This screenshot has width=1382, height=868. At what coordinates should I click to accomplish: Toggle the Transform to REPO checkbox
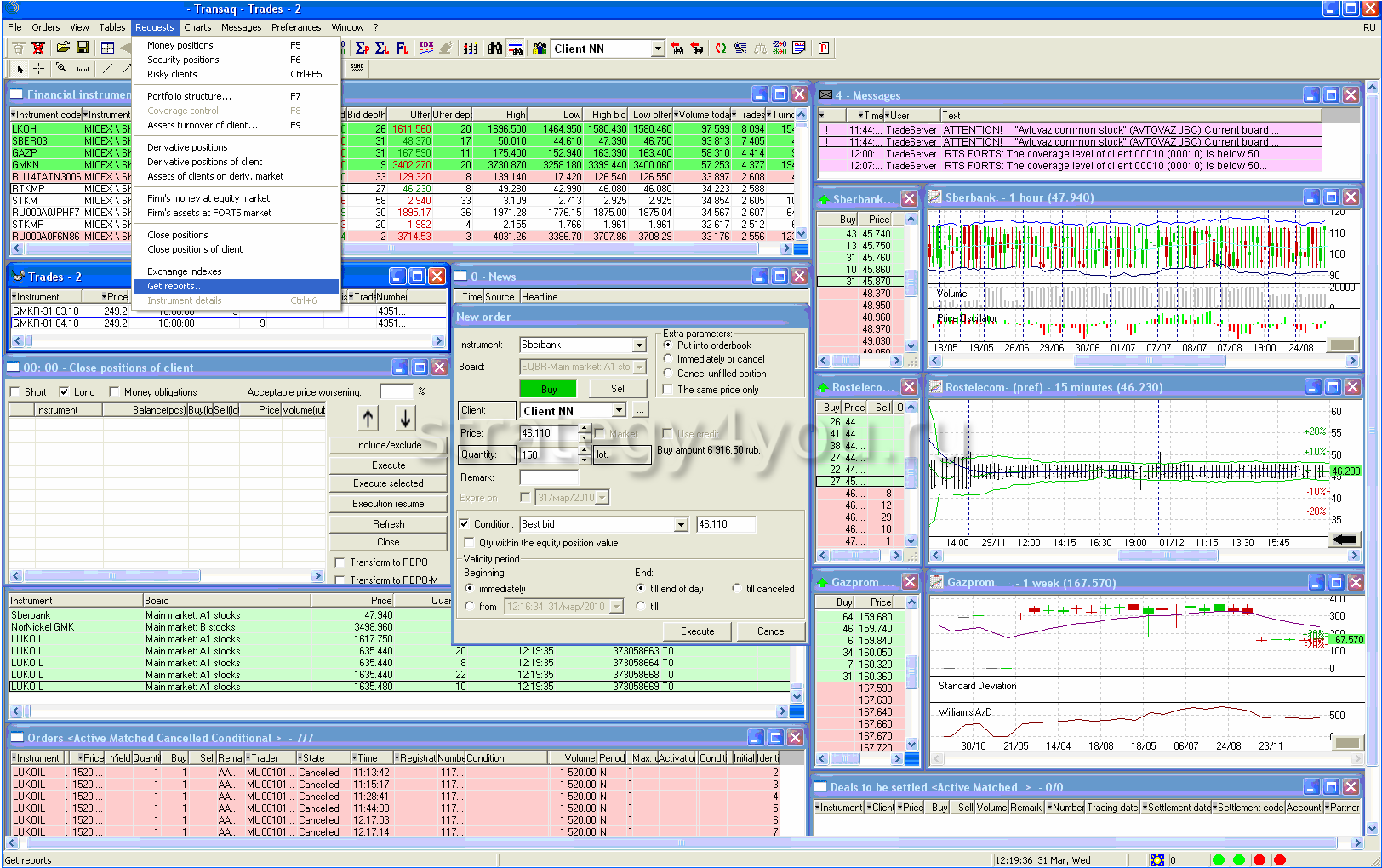coord(340,562)
